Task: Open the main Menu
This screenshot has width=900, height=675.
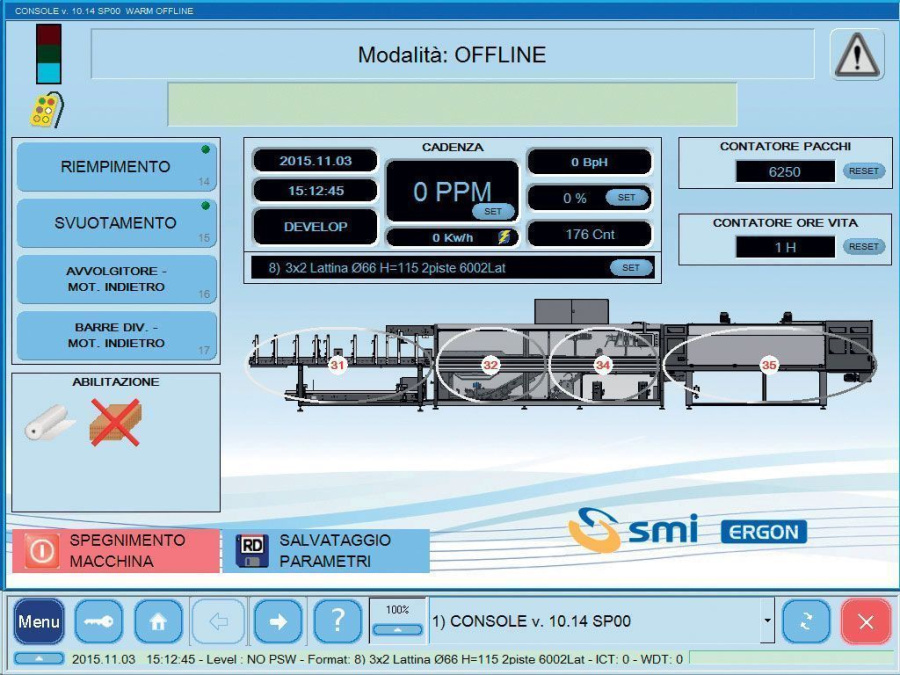Action: pos(39,622)
